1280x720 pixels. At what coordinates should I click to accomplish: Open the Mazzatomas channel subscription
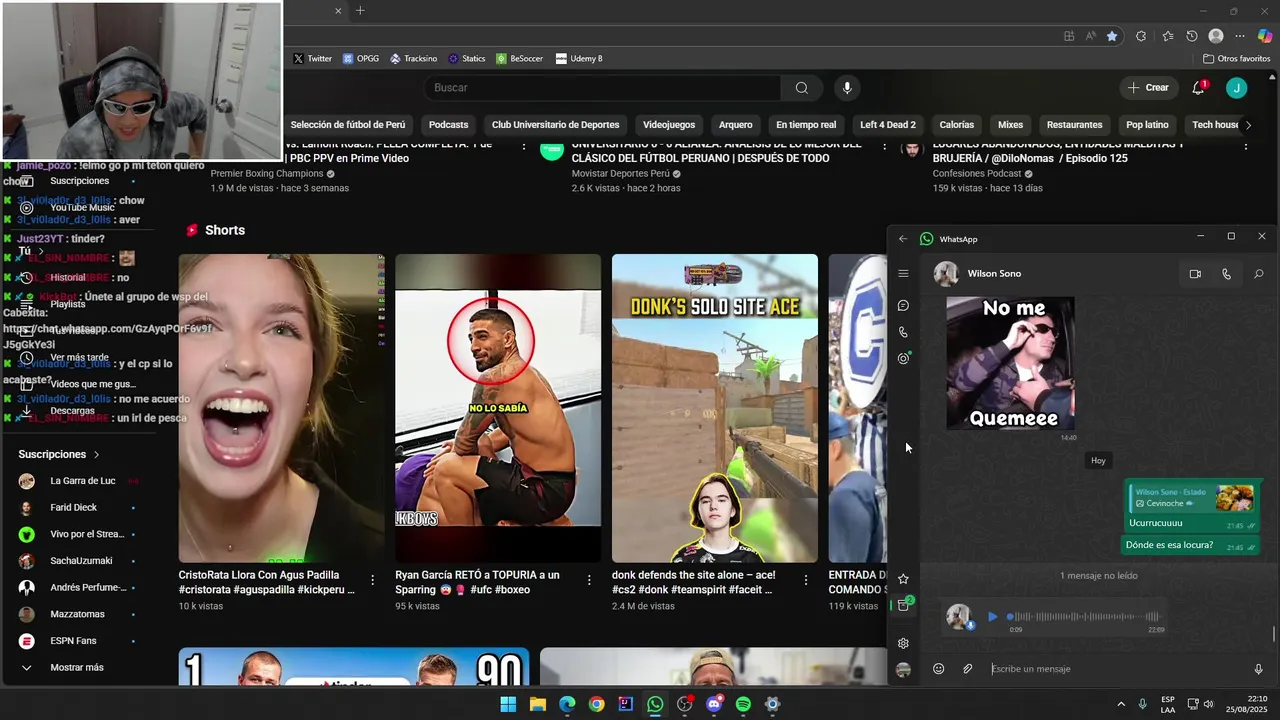[76, 614]
